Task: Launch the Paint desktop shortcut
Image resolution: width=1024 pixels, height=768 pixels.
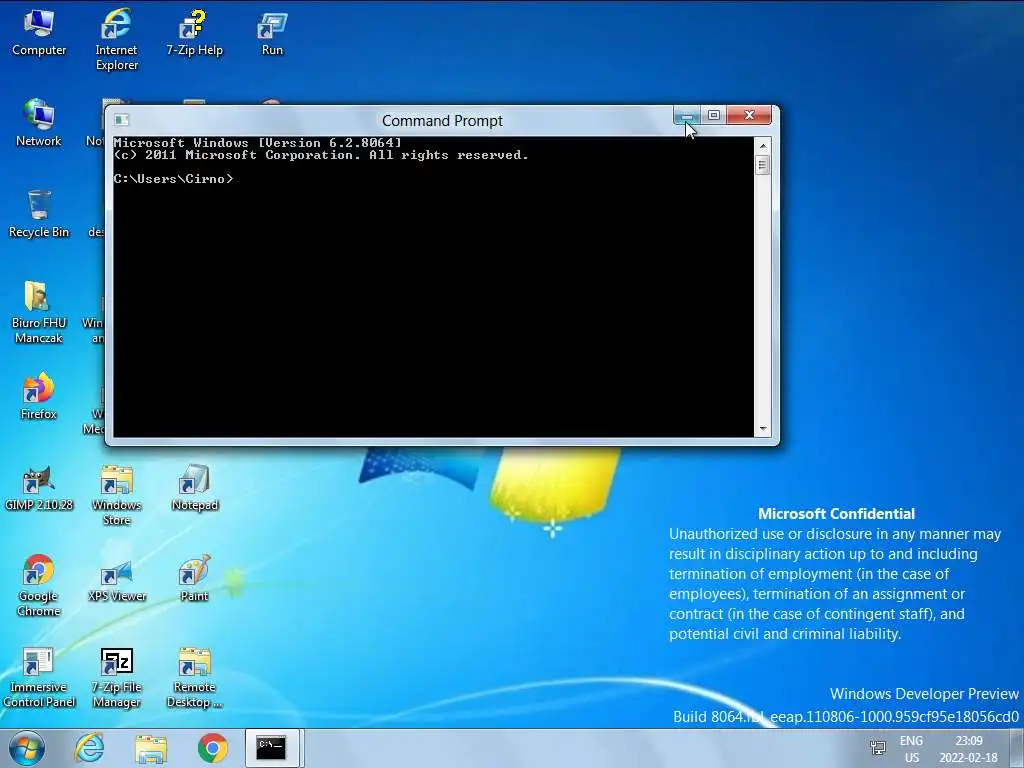Action: pyautogui.click(x=194, y=579)
